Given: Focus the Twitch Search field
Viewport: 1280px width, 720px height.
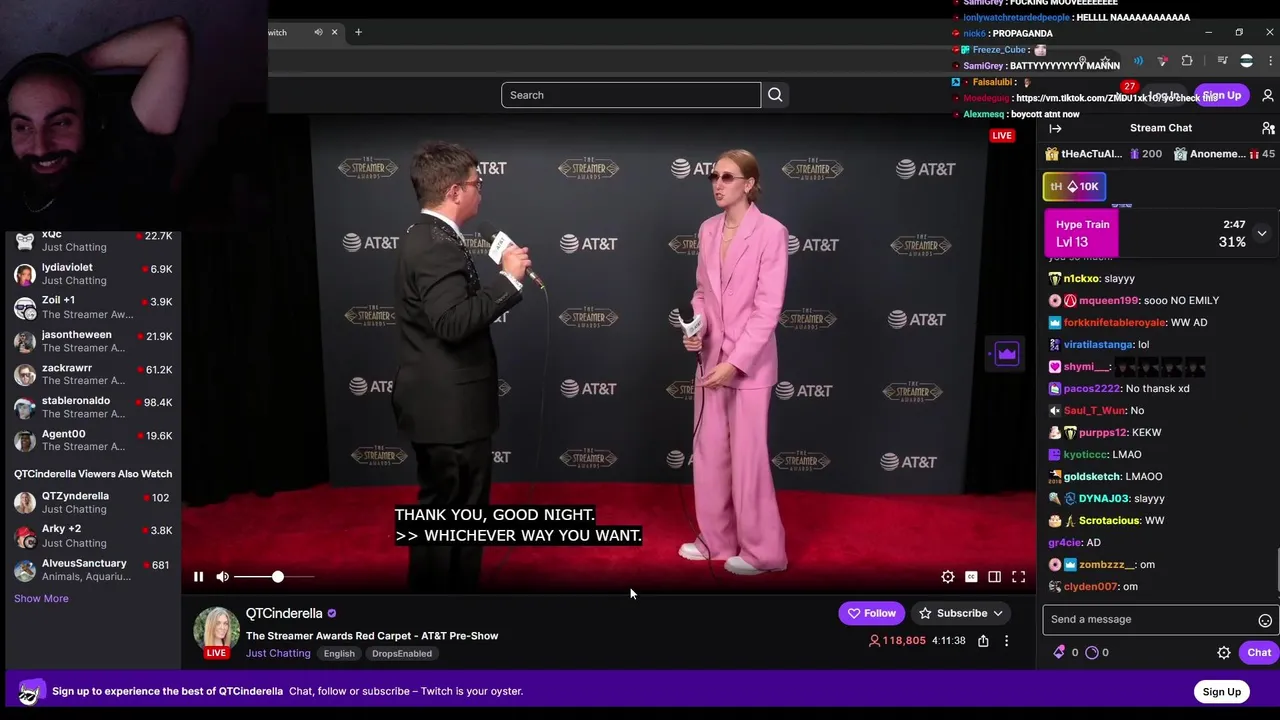Looking at the screenshot, I should 631,95.
